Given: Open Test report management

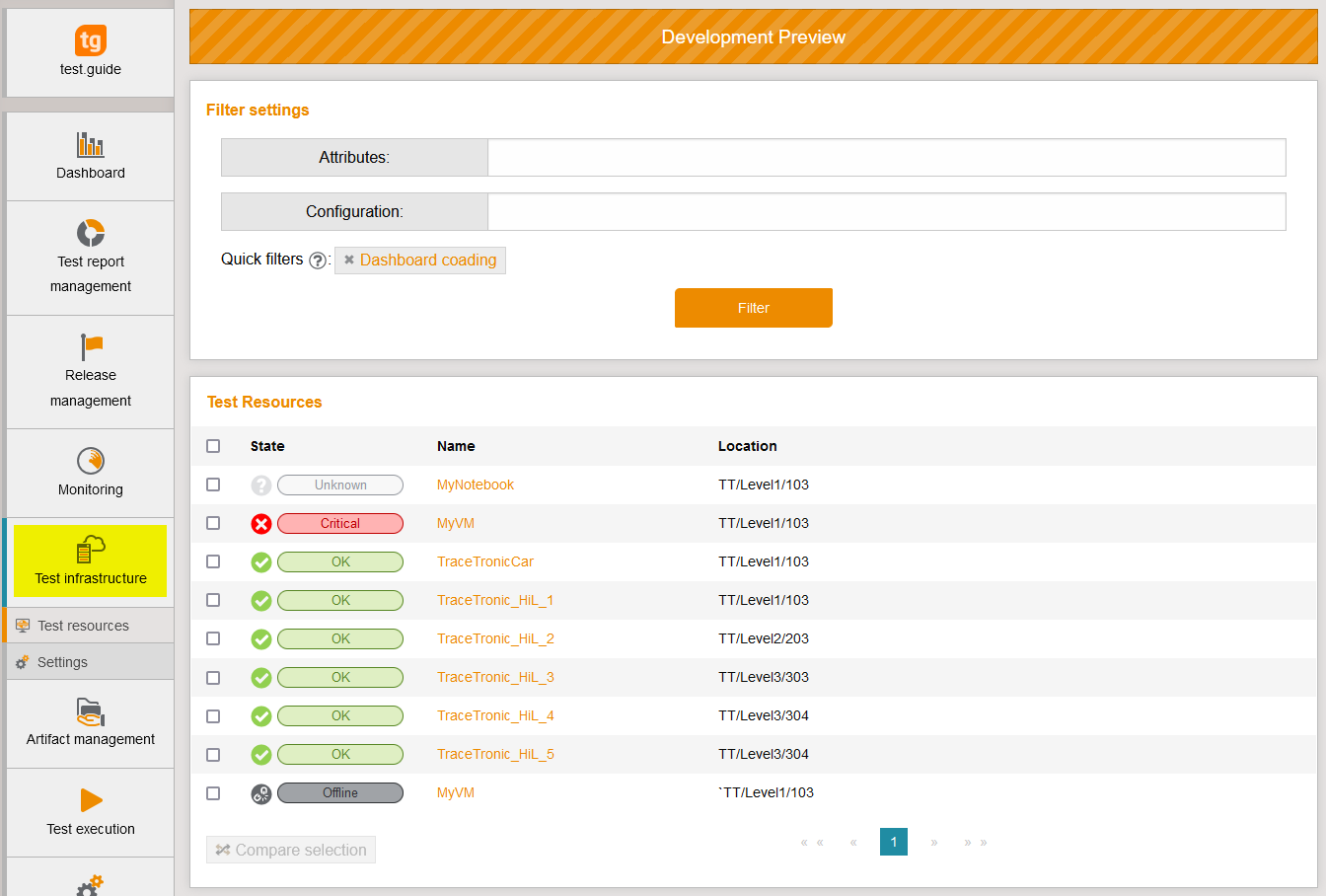Looking at the screenshot, I should (x=90, y=259).
